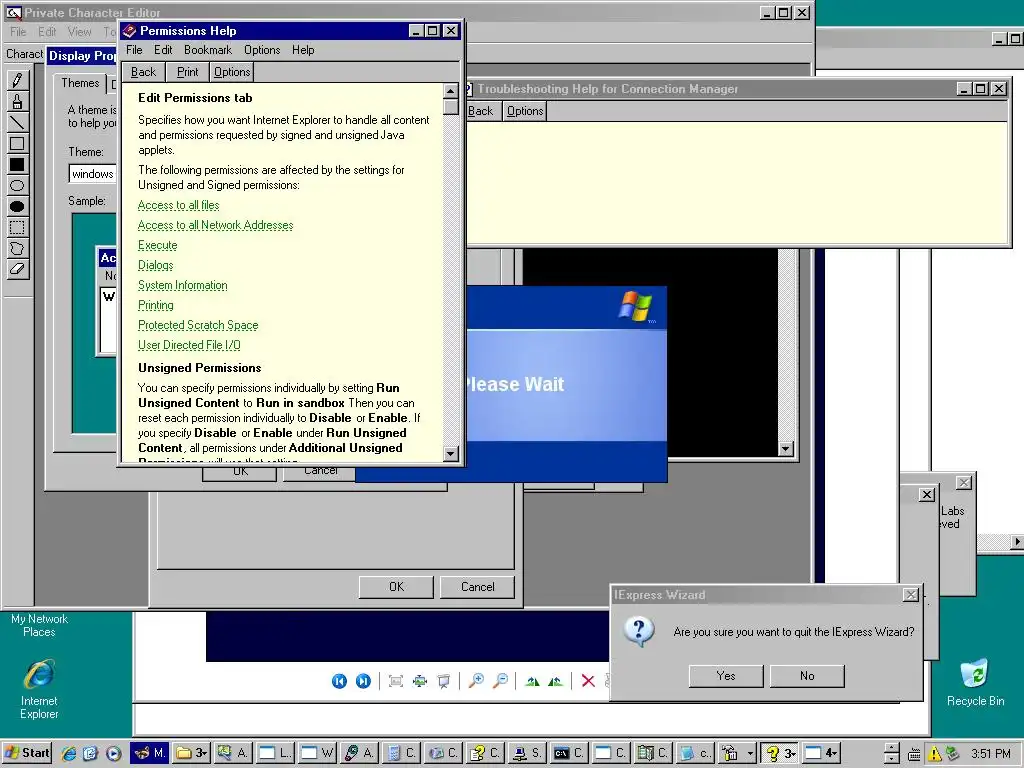Click the Actual Size icon in viewer toolbar
The height and width of the screenshot is (768, 1024).
(420, 681)
